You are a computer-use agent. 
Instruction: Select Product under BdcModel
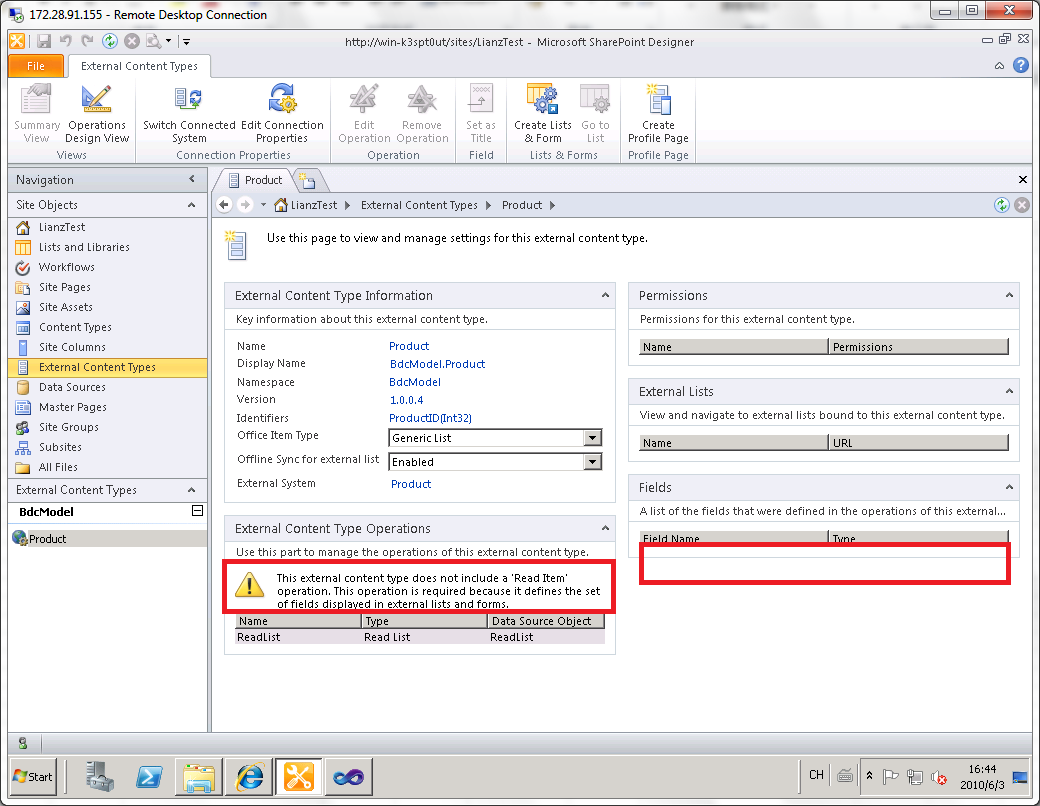pos(47,539)
